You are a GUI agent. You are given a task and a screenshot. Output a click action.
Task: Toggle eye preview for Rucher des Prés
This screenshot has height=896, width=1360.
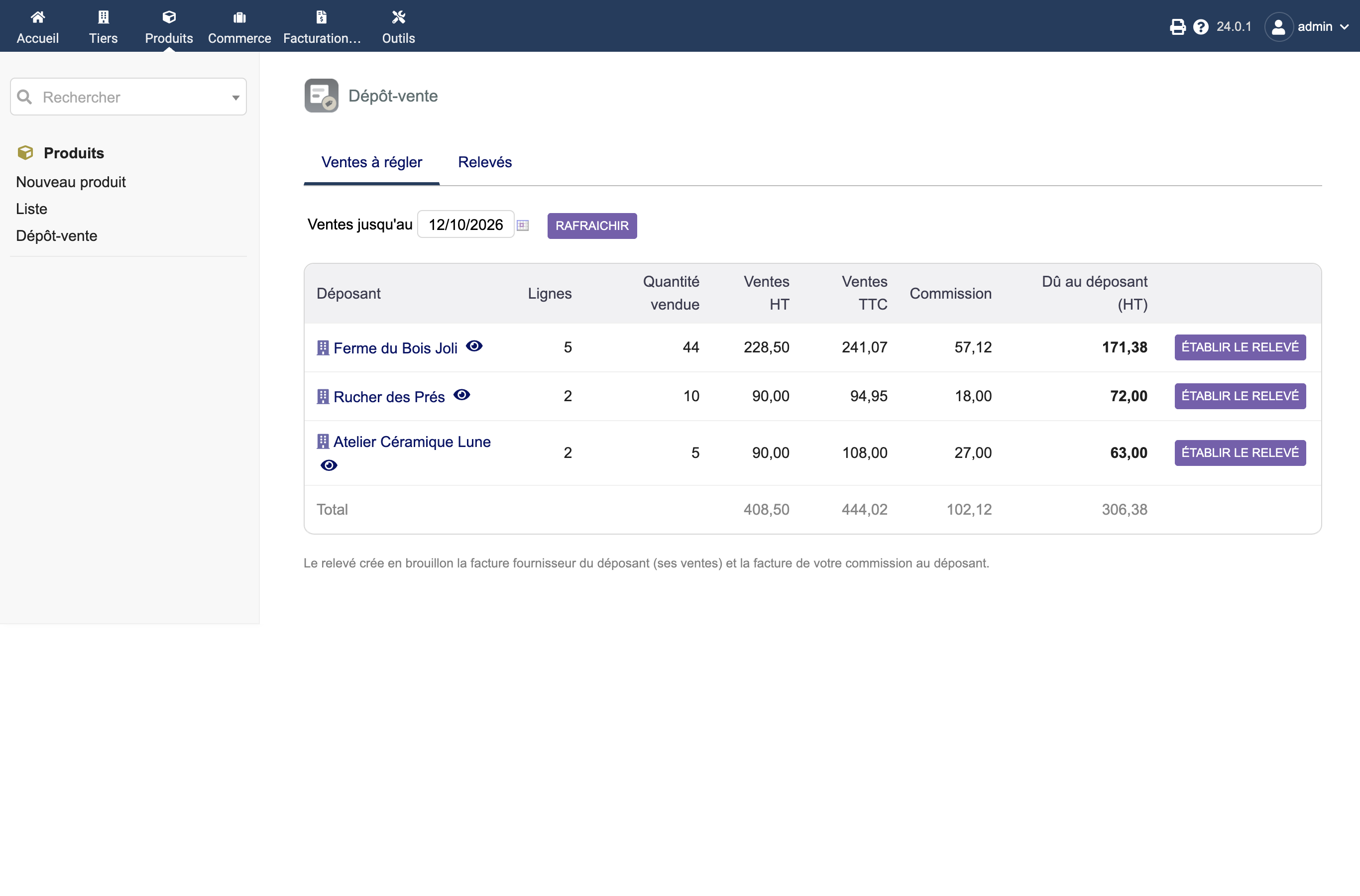[462, 394]
